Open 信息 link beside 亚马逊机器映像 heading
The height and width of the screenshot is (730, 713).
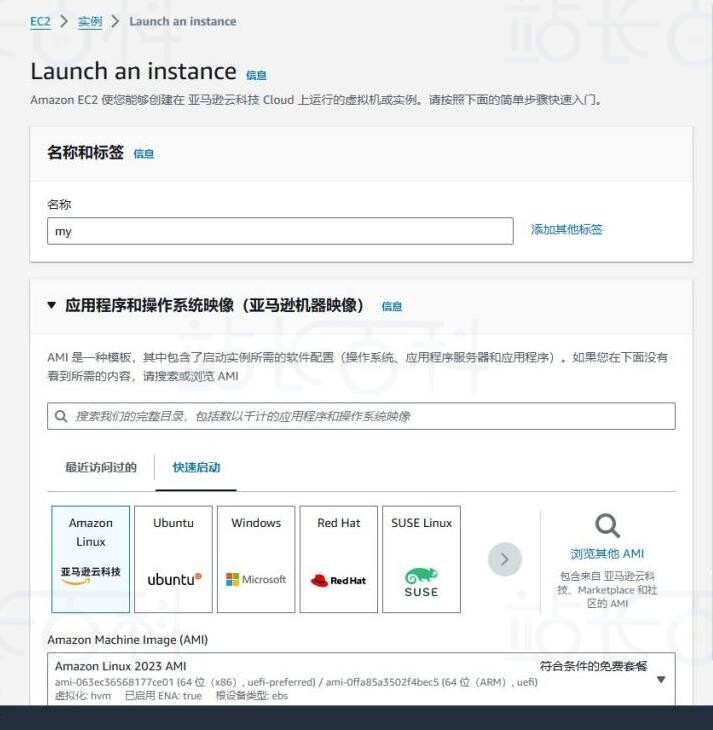click(392, 306)
